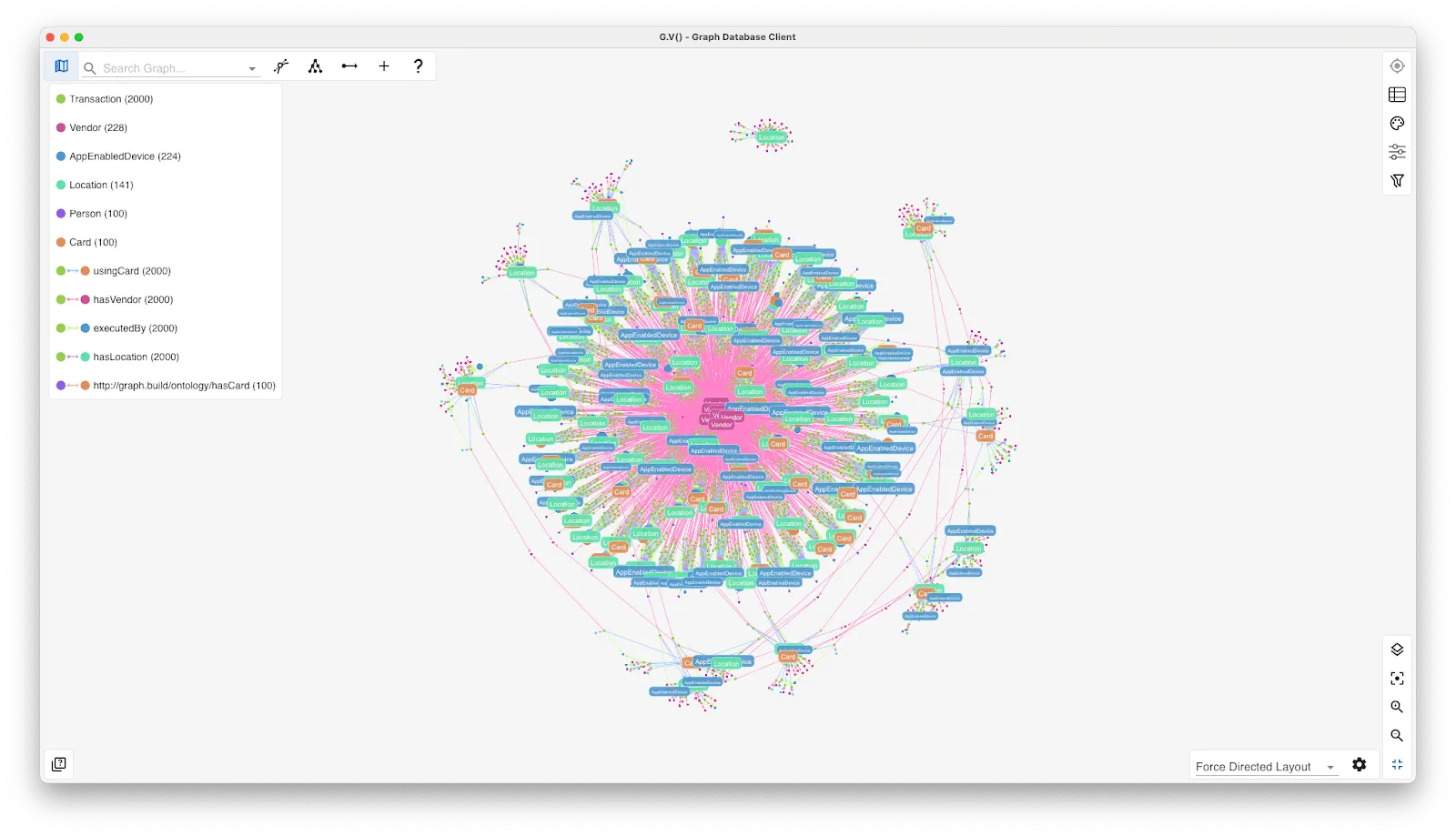Screen dimensions: 1456x836
Task: Open the color palette styling icon
Action: click(1397, 124)
